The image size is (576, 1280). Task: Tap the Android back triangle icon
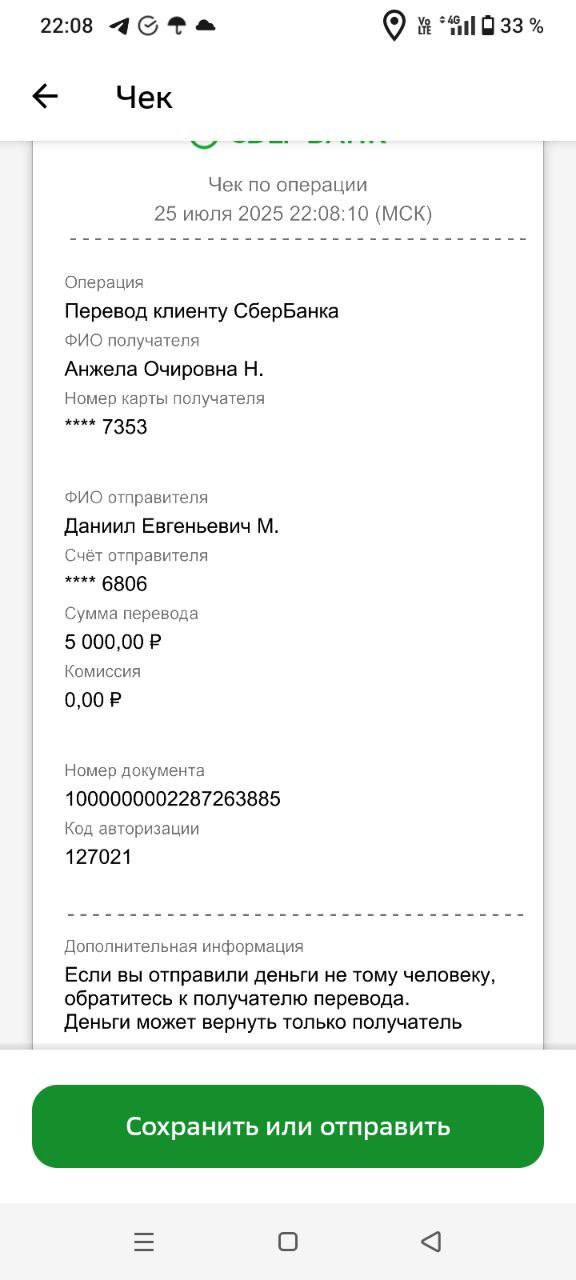point(431,1242)
